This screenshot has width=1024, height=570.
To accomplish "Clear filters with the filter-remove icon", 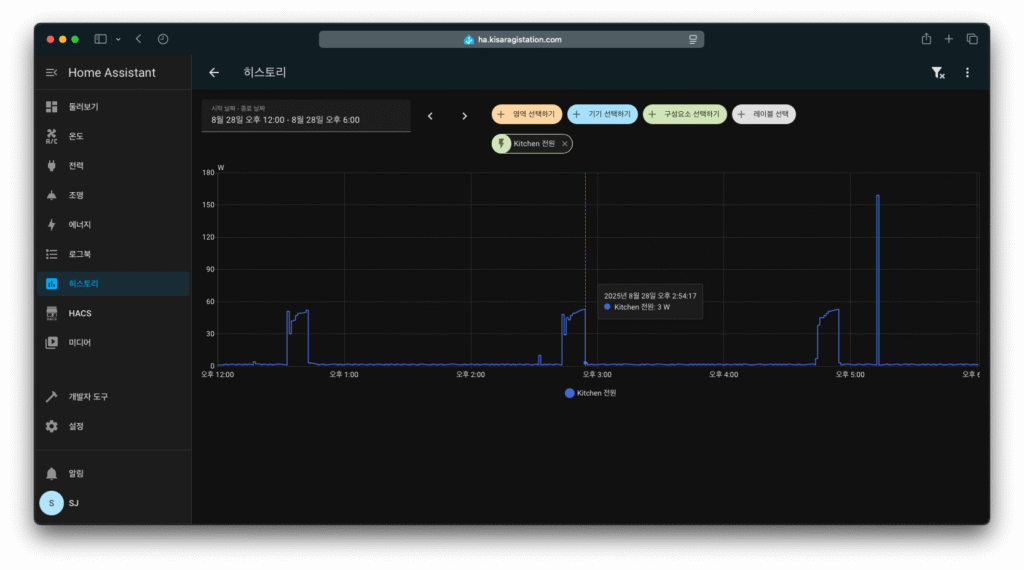I will tap(937, 73).
